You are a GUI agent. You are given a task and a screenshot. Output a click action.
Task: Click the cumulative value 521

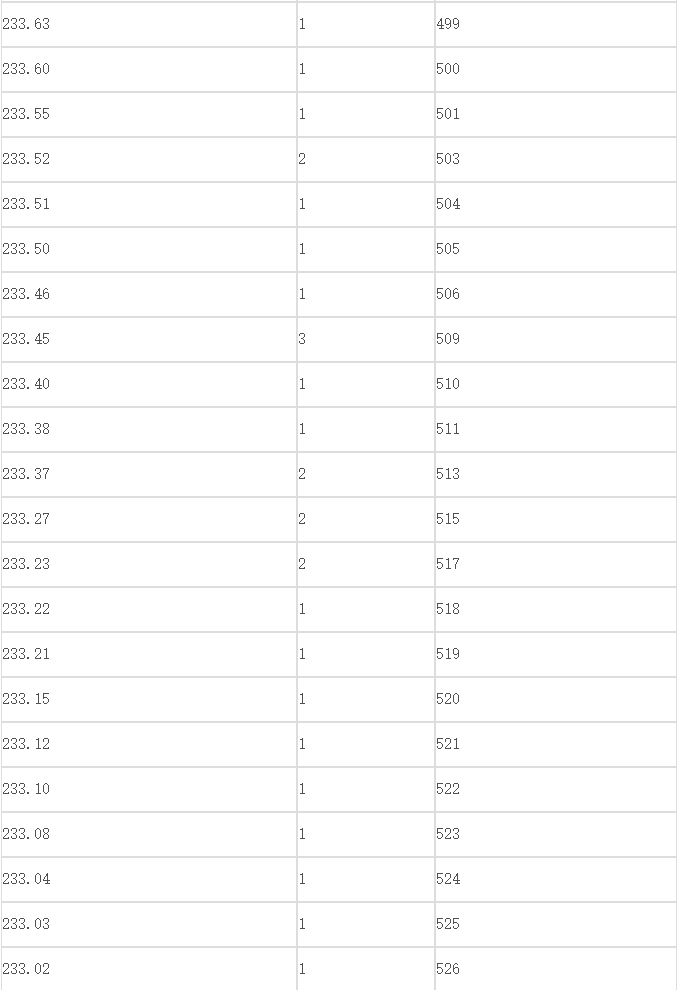point(556,744)
